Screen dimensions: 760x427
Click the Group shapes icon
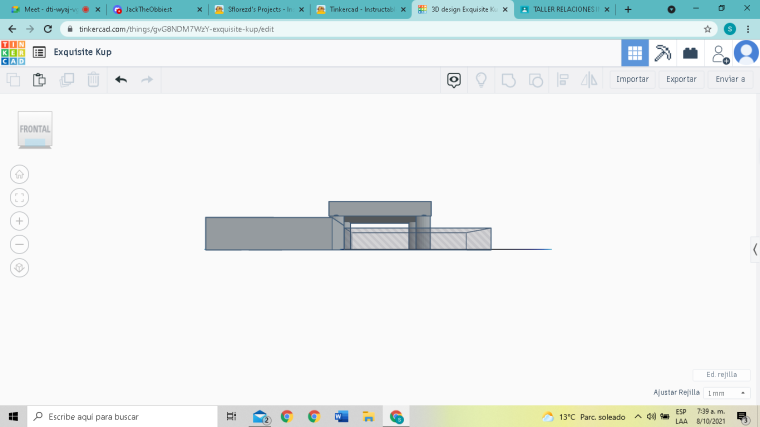click(508, 80)
